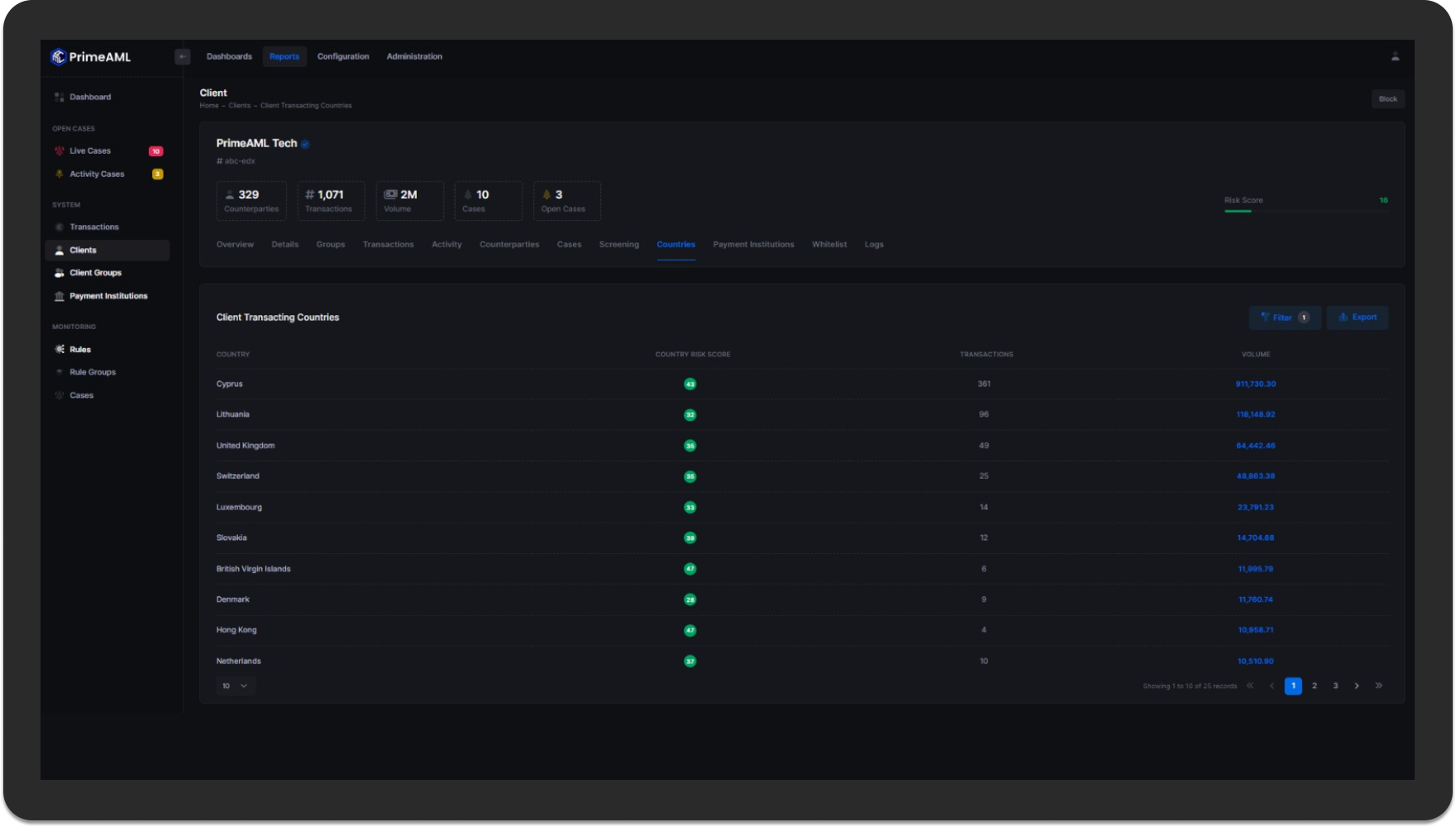Screen dimensions: 1456x827
Task: Click the Export button
Action: pos(1358,318)
